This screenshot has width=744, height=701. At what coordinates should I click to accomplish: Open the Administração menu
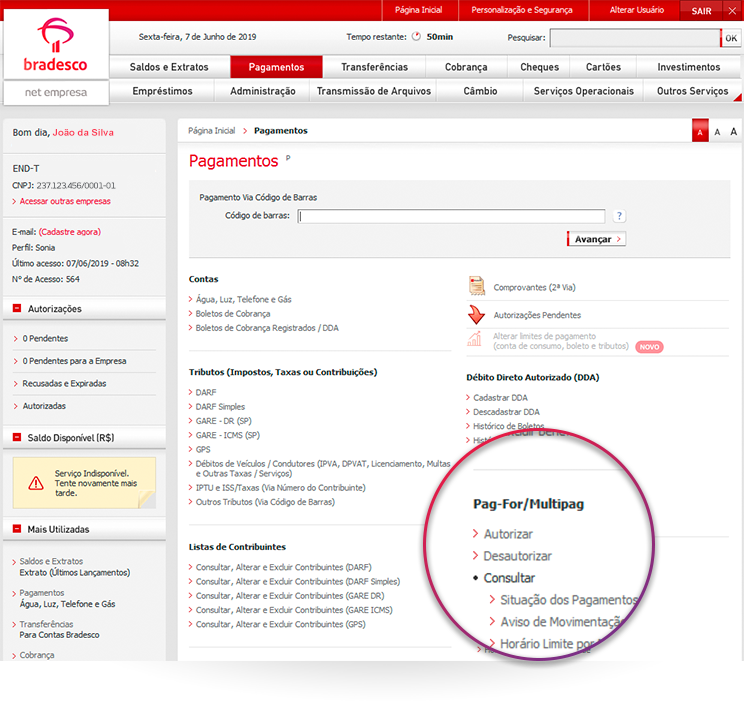click(262, 91)
